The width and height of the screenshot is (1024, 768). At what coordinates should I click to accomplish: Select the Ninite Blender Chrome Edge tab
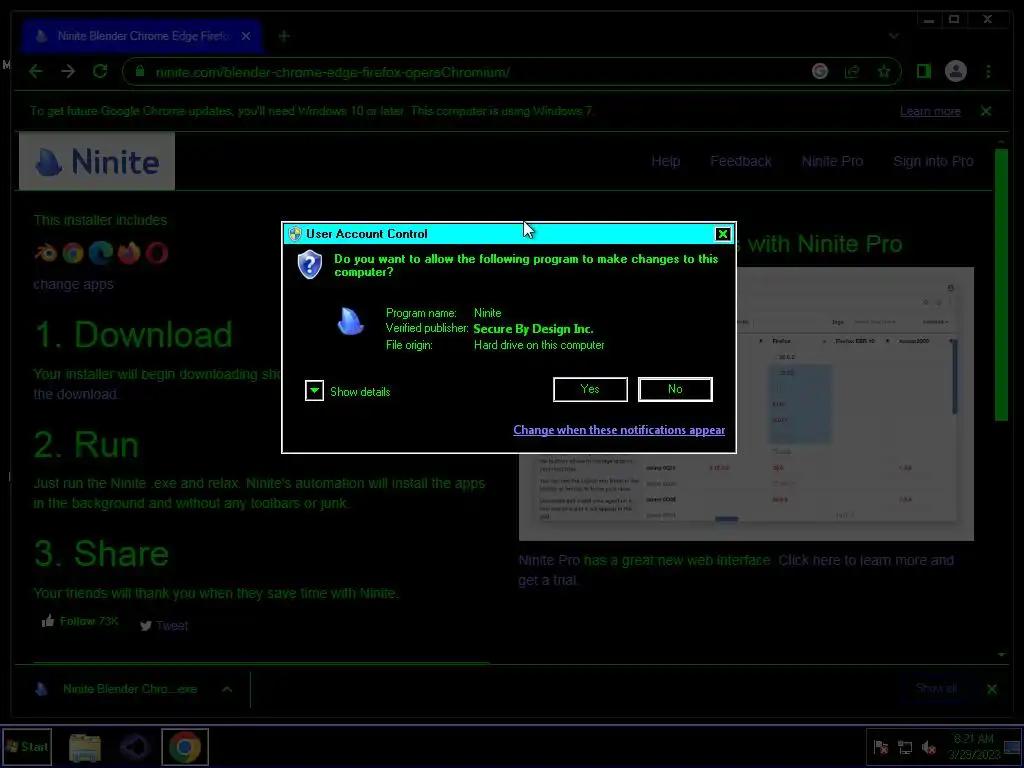pos(140,36)
